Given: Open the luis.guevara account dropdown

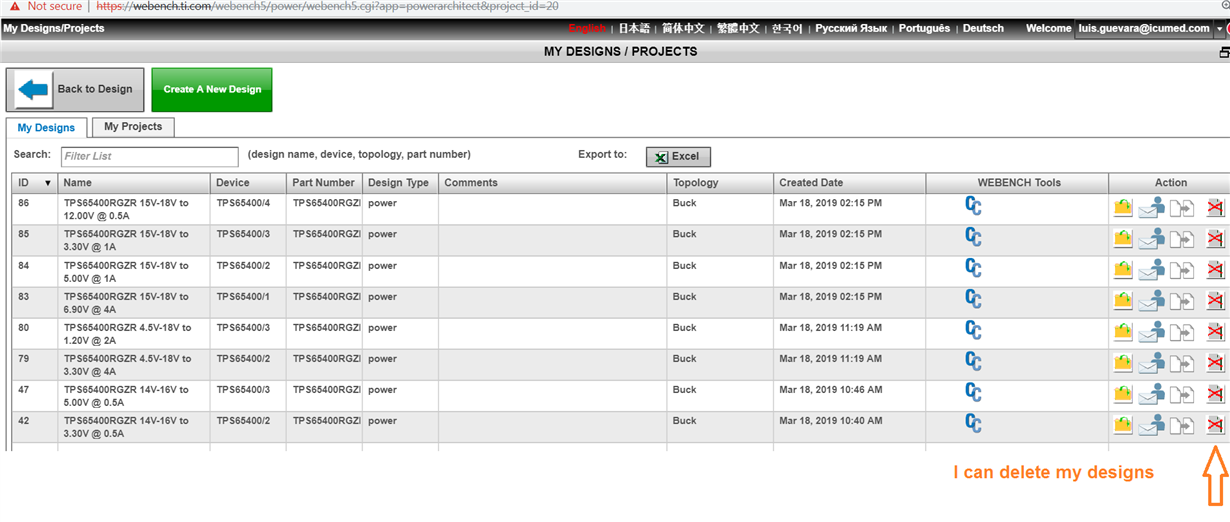Looking at the screenshot, I should [x=1219, y=29].
